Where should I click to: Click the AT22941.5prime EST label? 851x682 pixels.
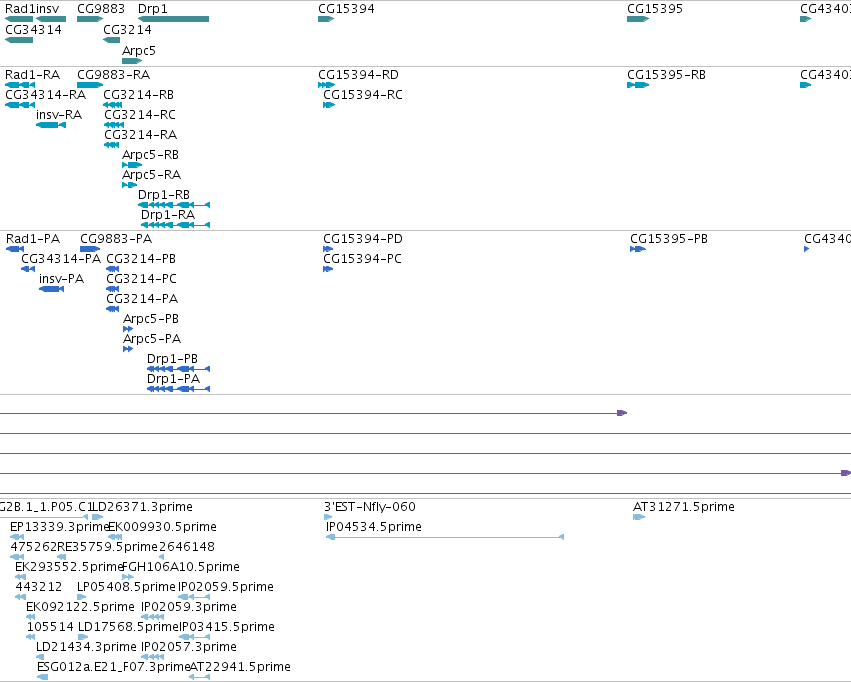click(x=240, y=667)
